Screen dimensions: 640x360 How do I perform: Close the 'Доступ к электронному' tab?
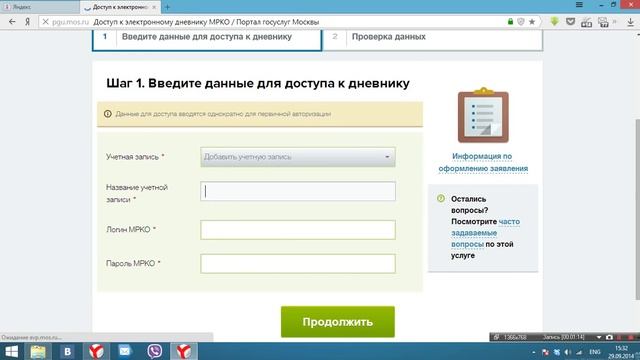[x=154, y=7]
